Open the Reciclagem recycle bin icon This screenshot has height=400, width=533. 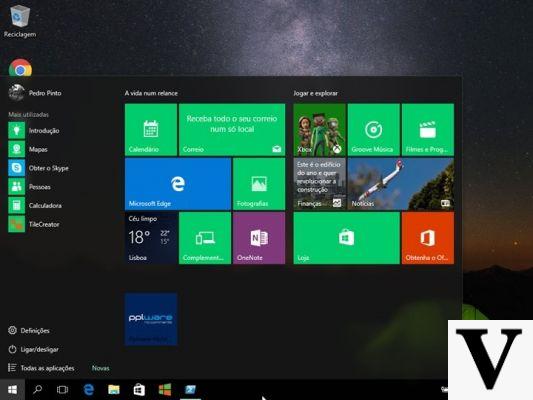(20, 21)
